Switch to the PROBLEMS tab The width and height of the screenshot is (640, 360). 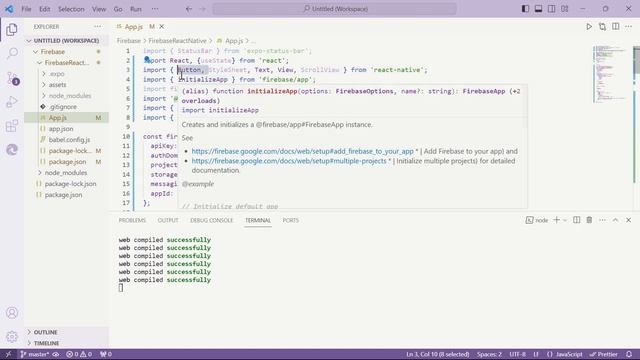pos(132,220)
